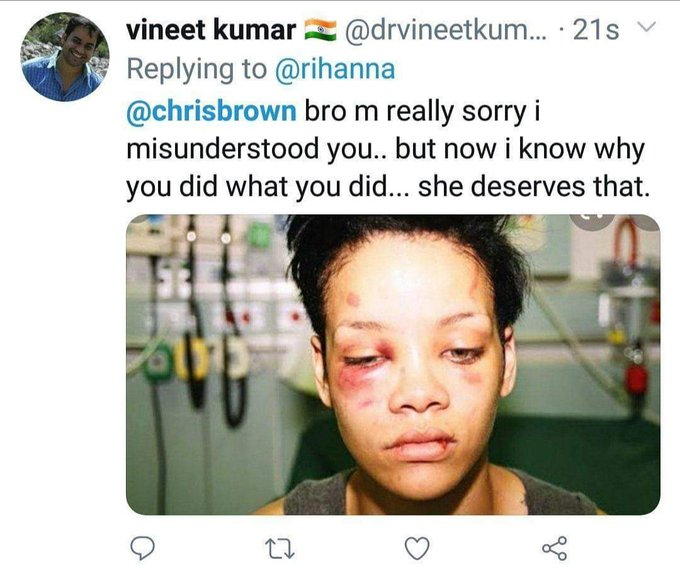Click the words 'she deserves that.'
This screenshot has height=571, width=680.
click(x=534, y=186)
